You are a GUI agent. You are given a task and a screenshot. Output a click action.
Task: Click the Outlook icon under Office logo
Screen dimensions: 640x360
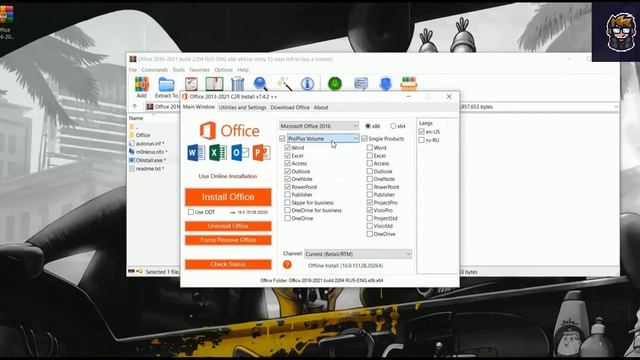[240, 153]
